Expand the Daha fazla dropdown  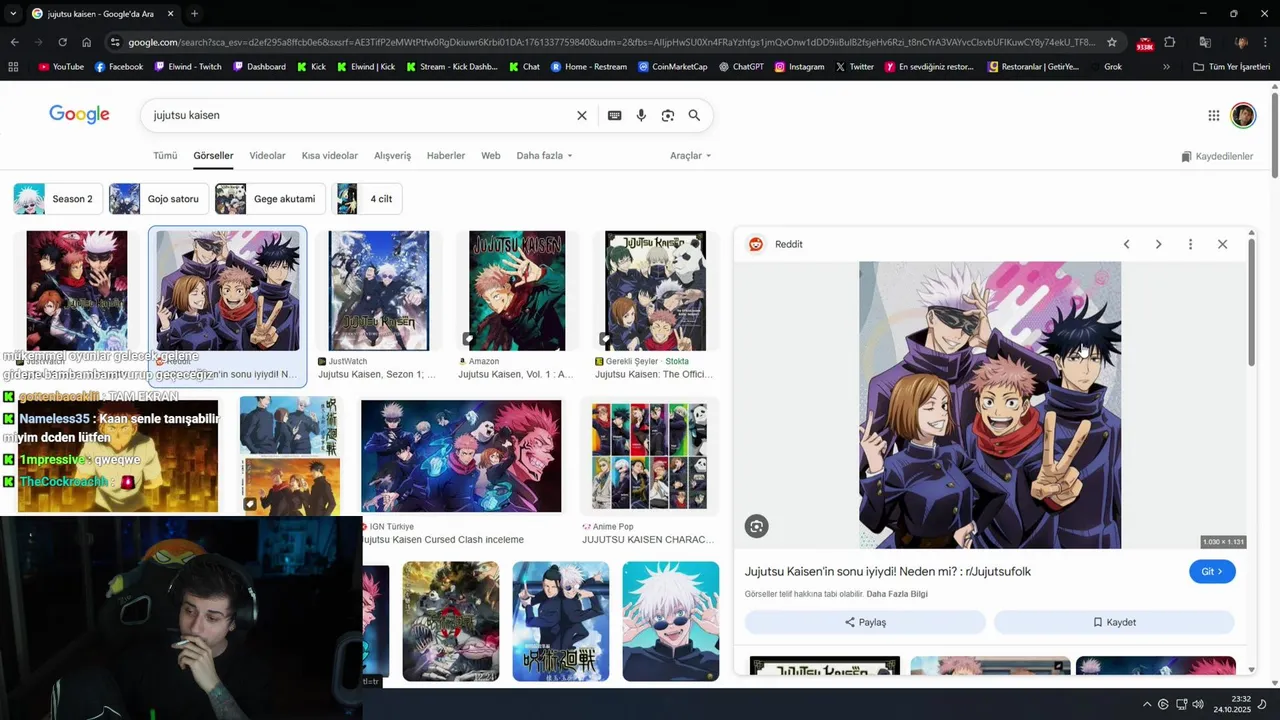coord(544,156)
